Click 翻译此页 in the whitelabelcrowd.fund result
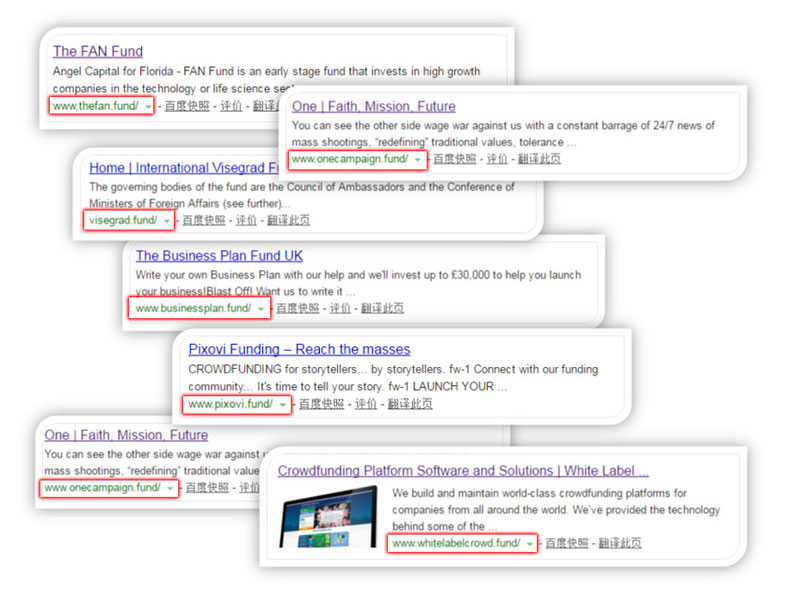Image resolution: width=800 pixels, height=600 pixels. click(620, 543)
